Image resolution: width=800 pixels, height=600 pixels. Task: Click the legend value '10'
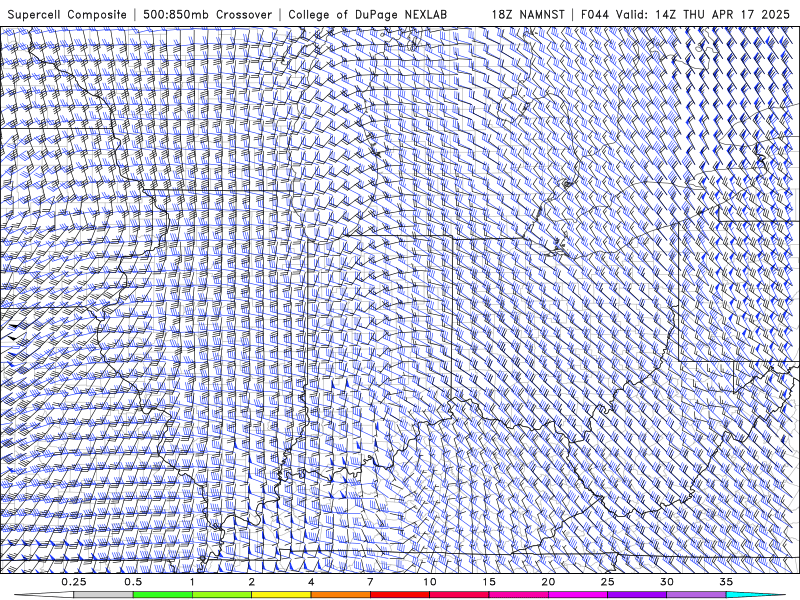pos(430,582)
